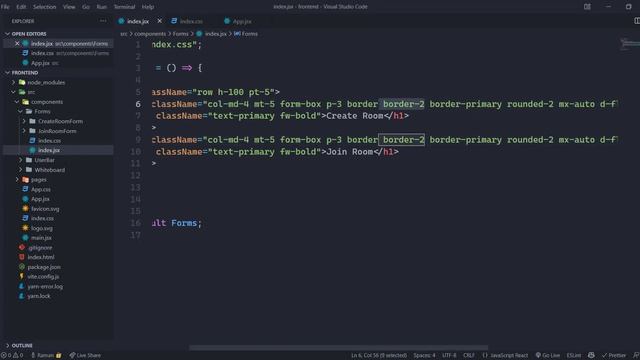Change end of line sequence CRLF
This screenshot has height=360, width=640.
coord(469,356)
